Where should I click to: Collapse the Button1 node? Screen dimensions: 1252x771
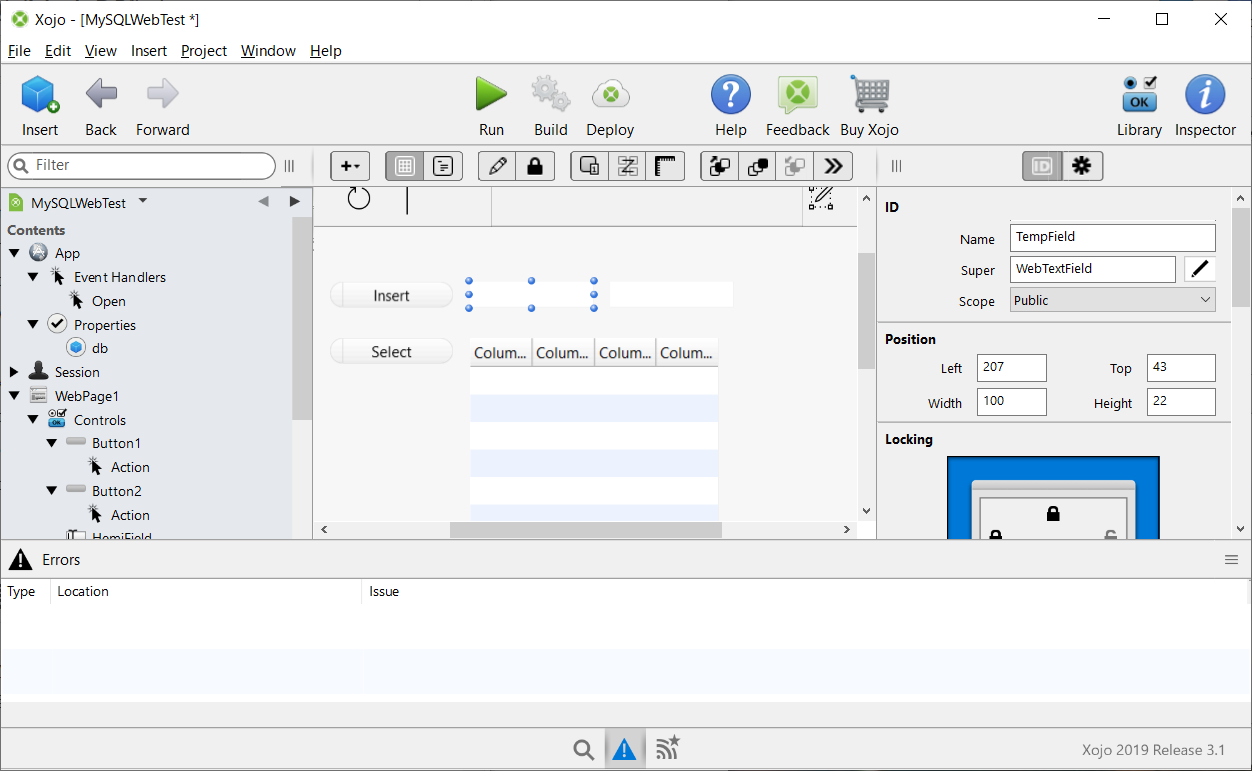[x=52, y=443]
